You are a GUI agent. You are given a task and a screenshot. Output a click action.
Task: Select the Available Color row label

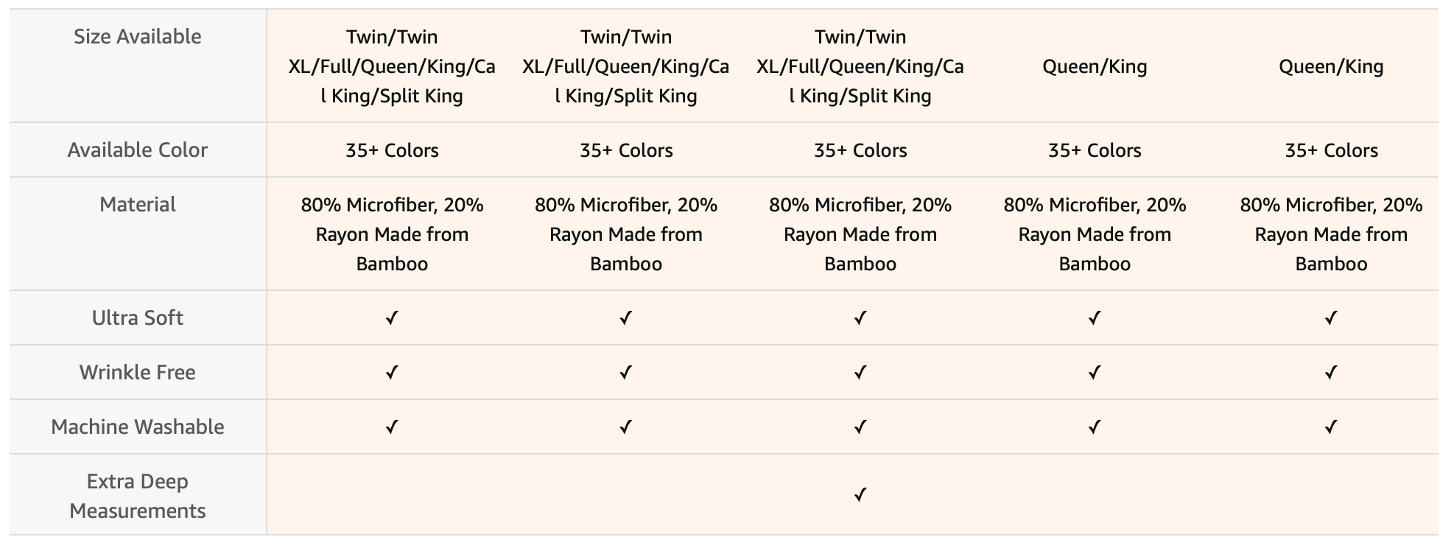pos(138,150)
